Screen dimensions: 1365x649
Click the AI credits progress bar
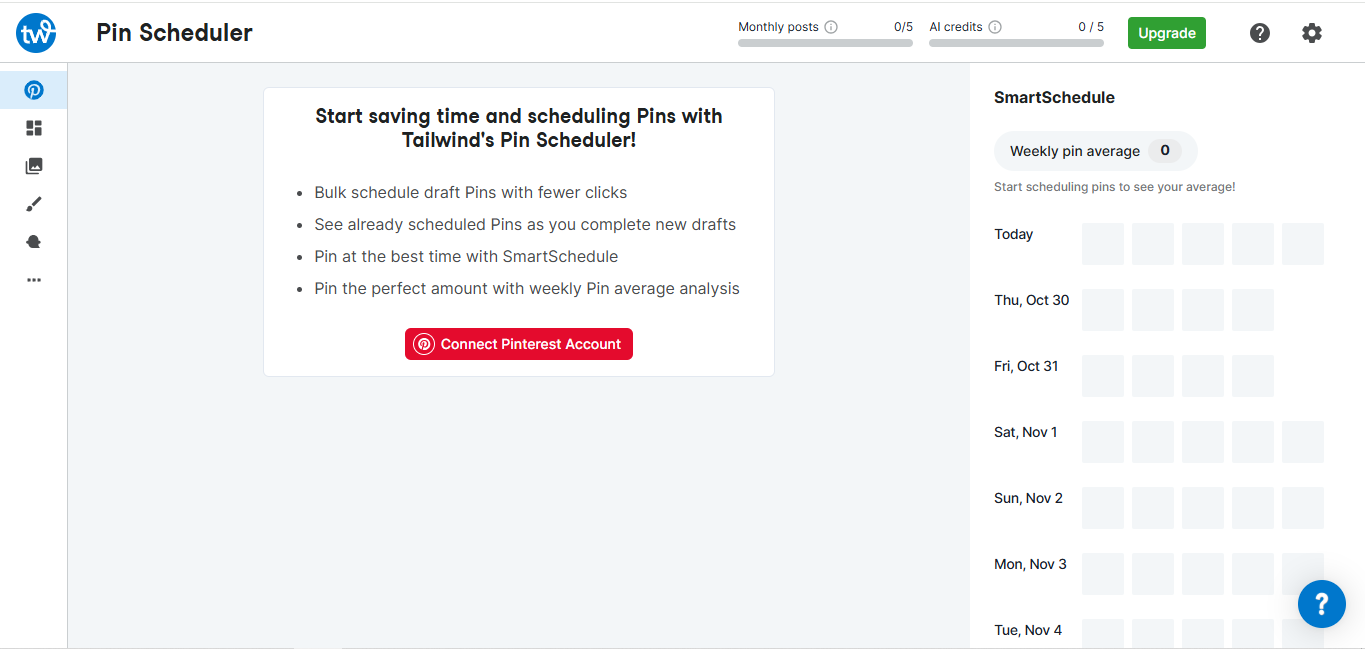pos(1016,43)
